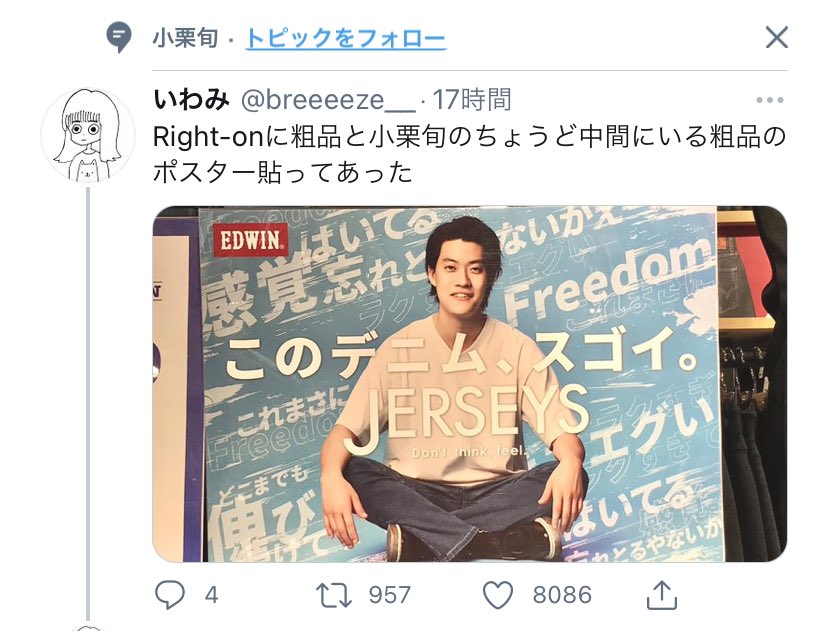Click the EDWIN logo in the photo

250,240
